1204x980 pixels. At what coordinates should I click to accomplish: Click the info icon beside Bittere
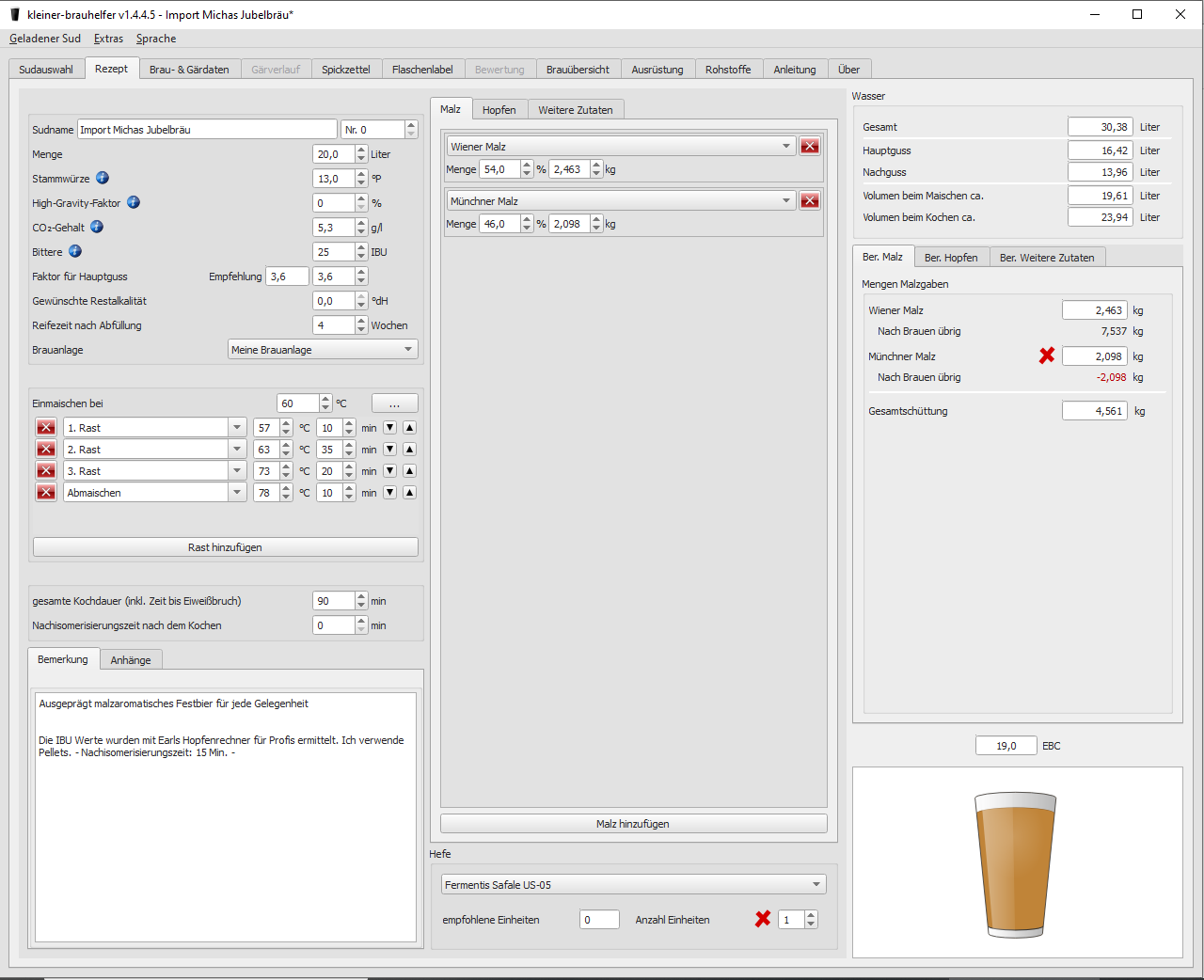[x=75, y=251]
